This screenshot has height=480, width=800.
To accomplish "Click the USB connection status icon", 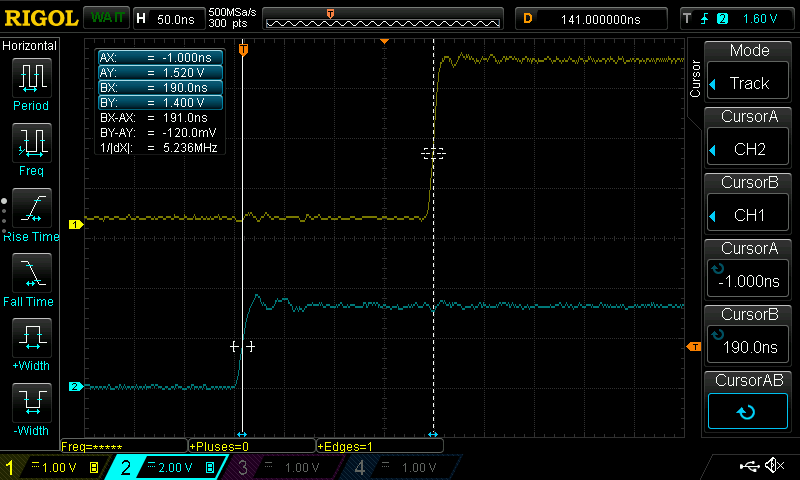I will pos(749,466).
